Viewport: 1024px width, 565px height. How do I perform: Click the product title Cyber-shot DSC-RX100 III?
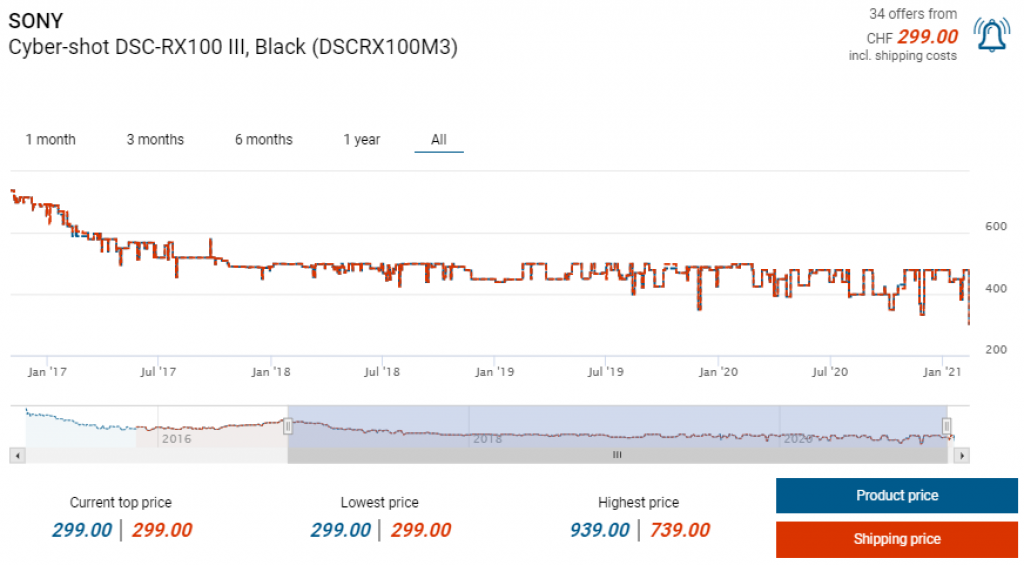233,47
